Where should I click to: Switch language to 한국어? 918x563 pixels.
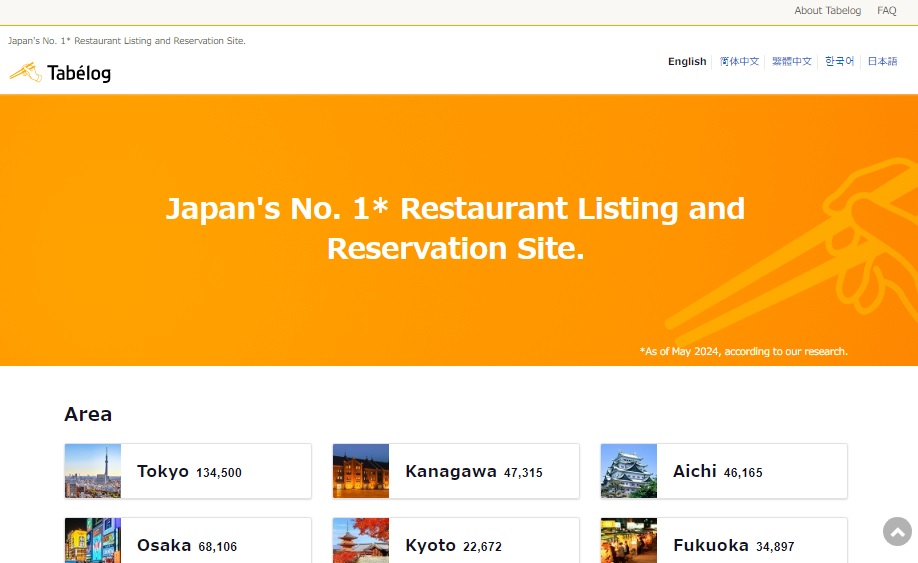click(x=839, y=61)
